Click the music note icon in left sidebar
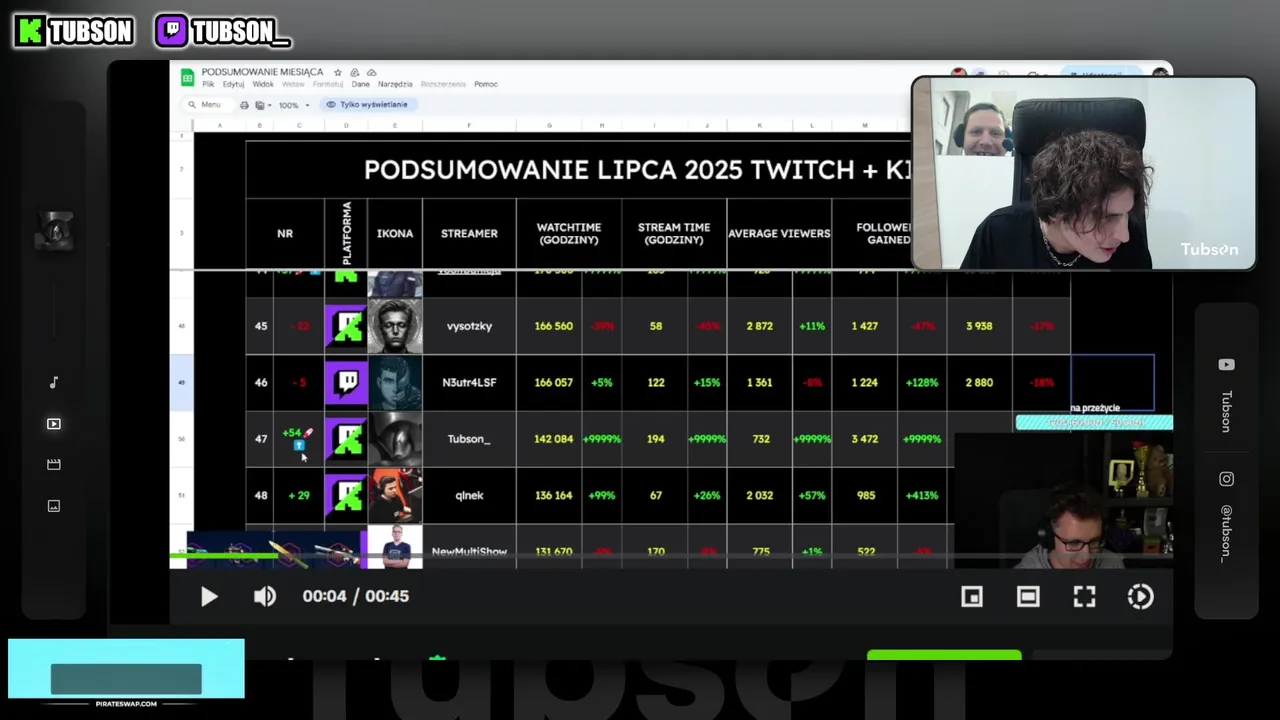The width and height of the screenshot is (1280, 720). pyautogui.click(x=54, y=383)
